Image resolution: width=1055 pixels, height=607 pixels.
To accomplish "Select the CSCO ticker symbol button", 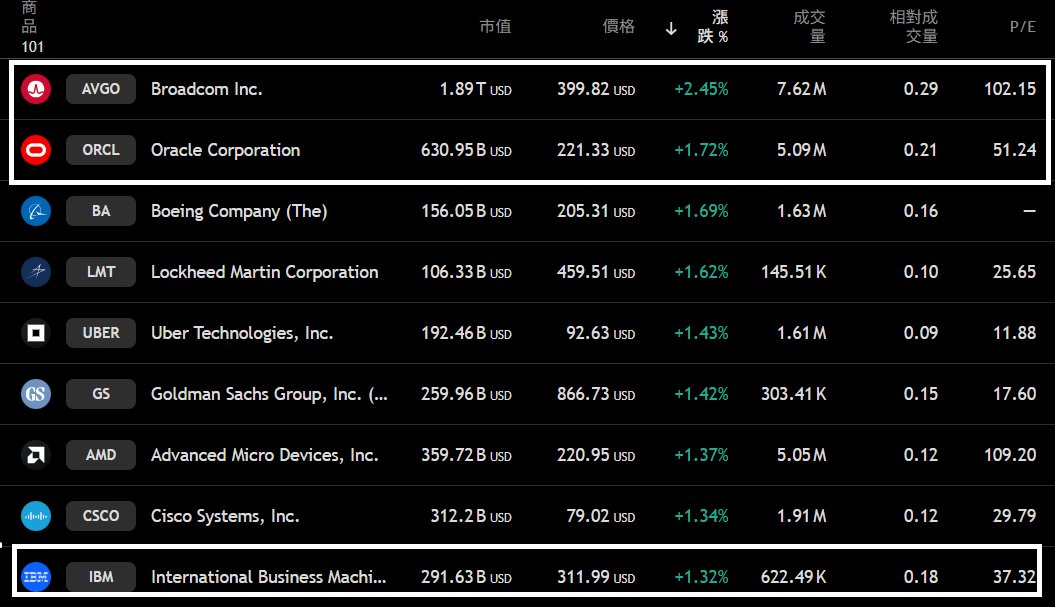I will click(101, 516).
